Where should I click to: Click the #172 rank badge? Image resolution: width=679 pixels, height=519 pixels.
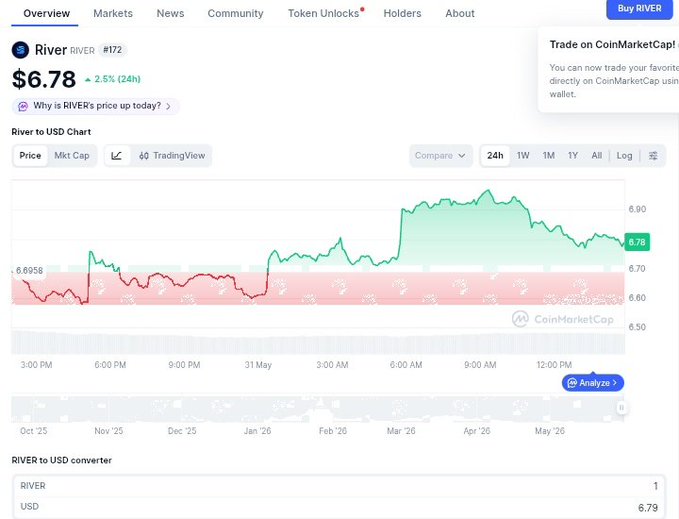pyautogui.click(x=113, y=50)
